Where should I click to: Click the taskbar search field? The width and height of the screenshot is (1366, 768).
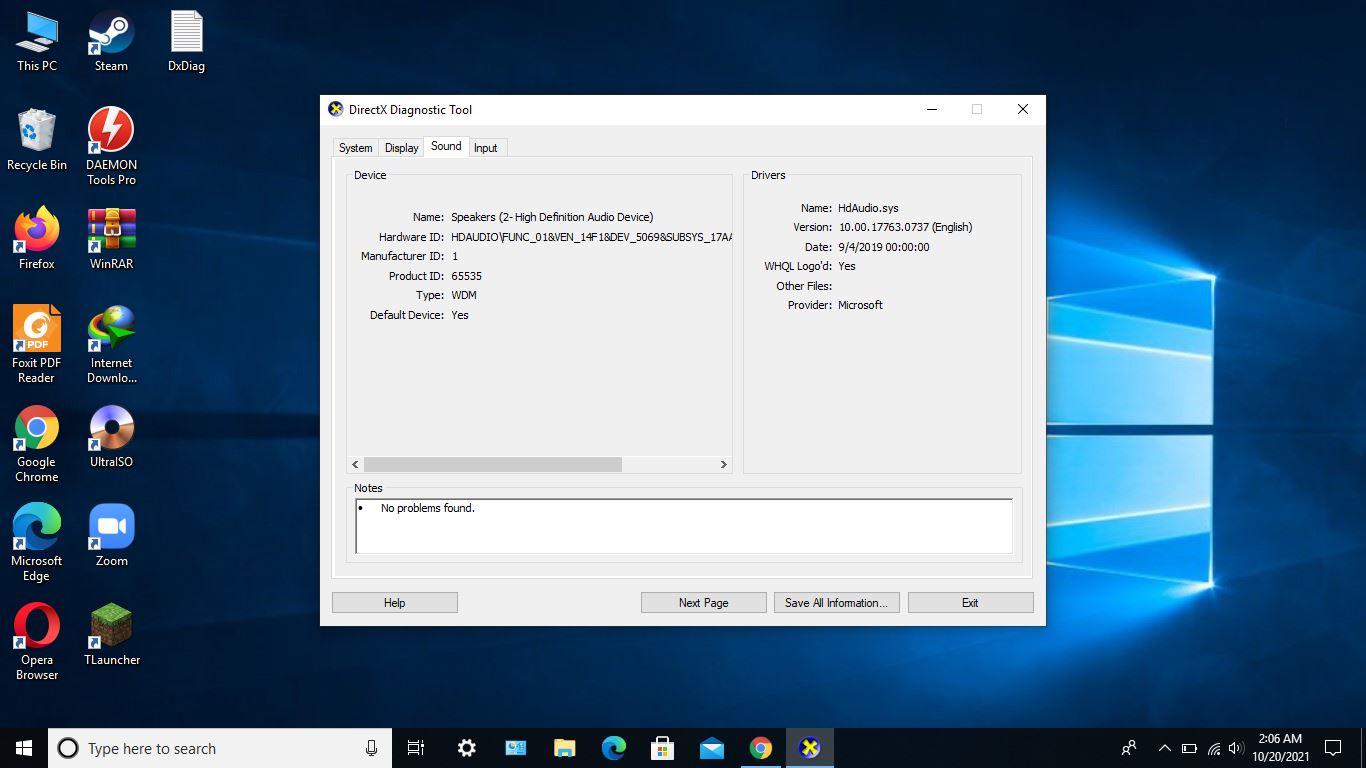[x=200, y=748]
